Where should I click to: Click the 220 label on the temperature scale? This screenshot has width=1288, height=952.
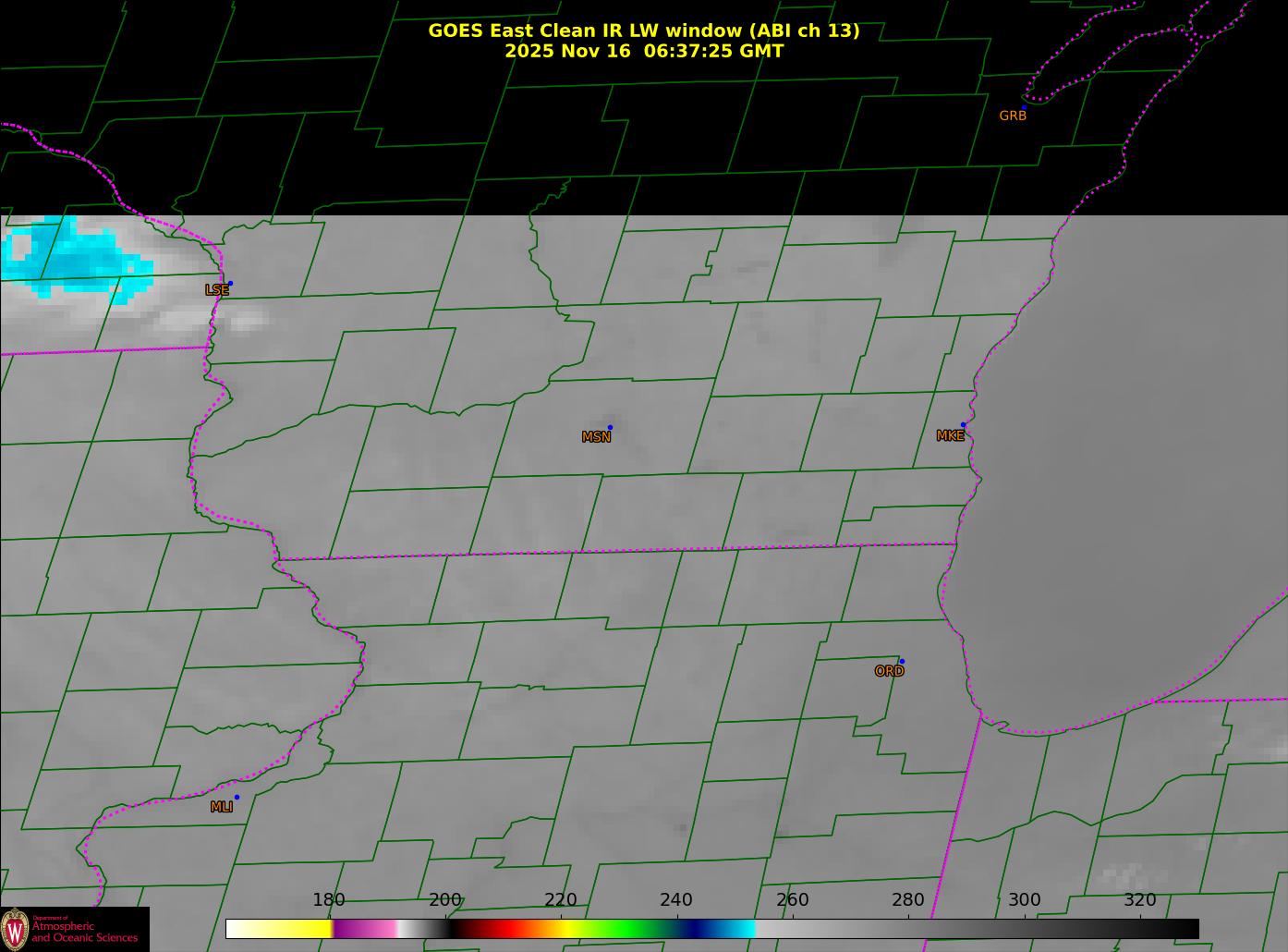[560, 900]
